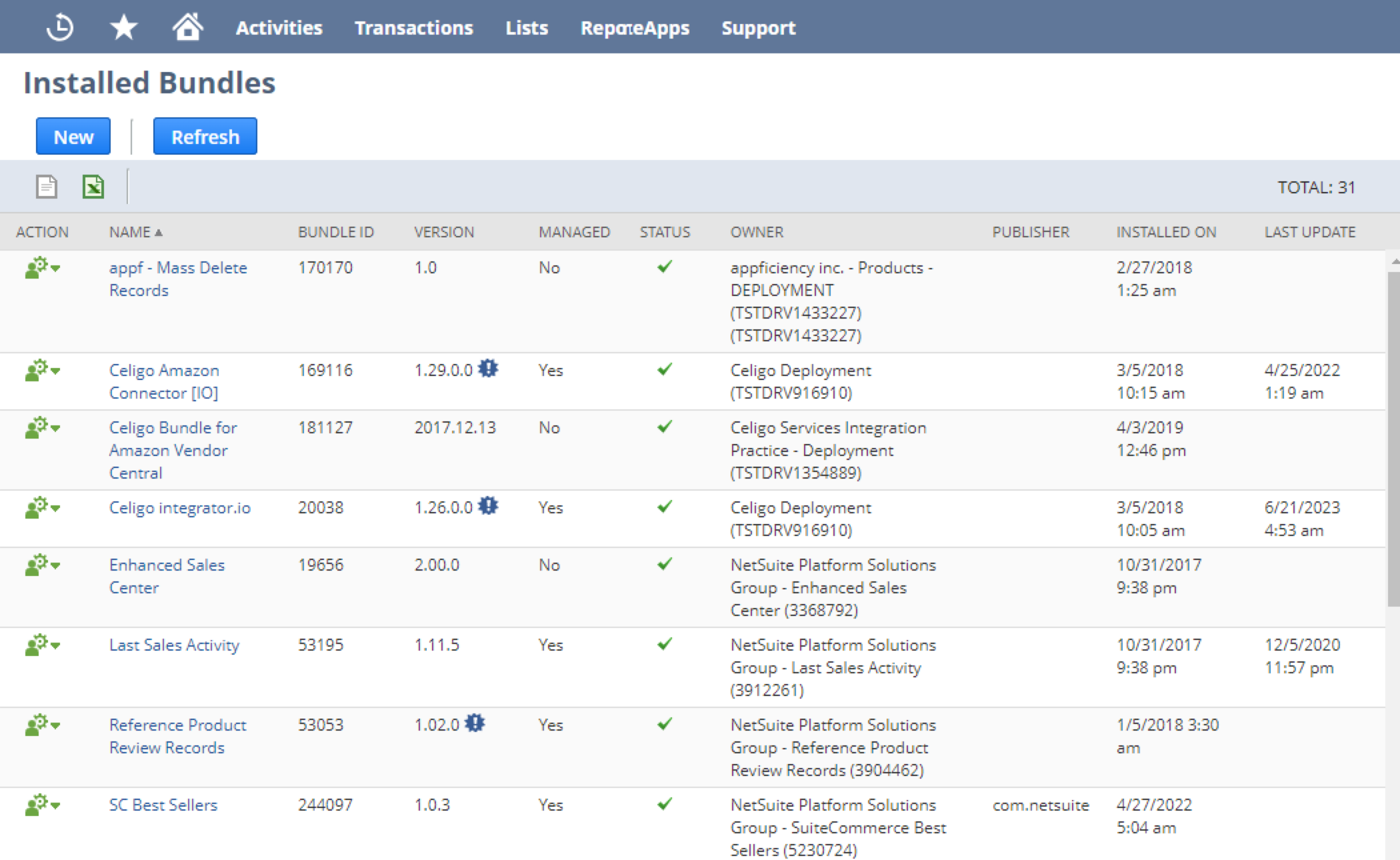The width and height of the screenshot is (1400, 860).
Task: Click installed on 2/27/2018 1:25 am cell
Action: pos(1154,279)
